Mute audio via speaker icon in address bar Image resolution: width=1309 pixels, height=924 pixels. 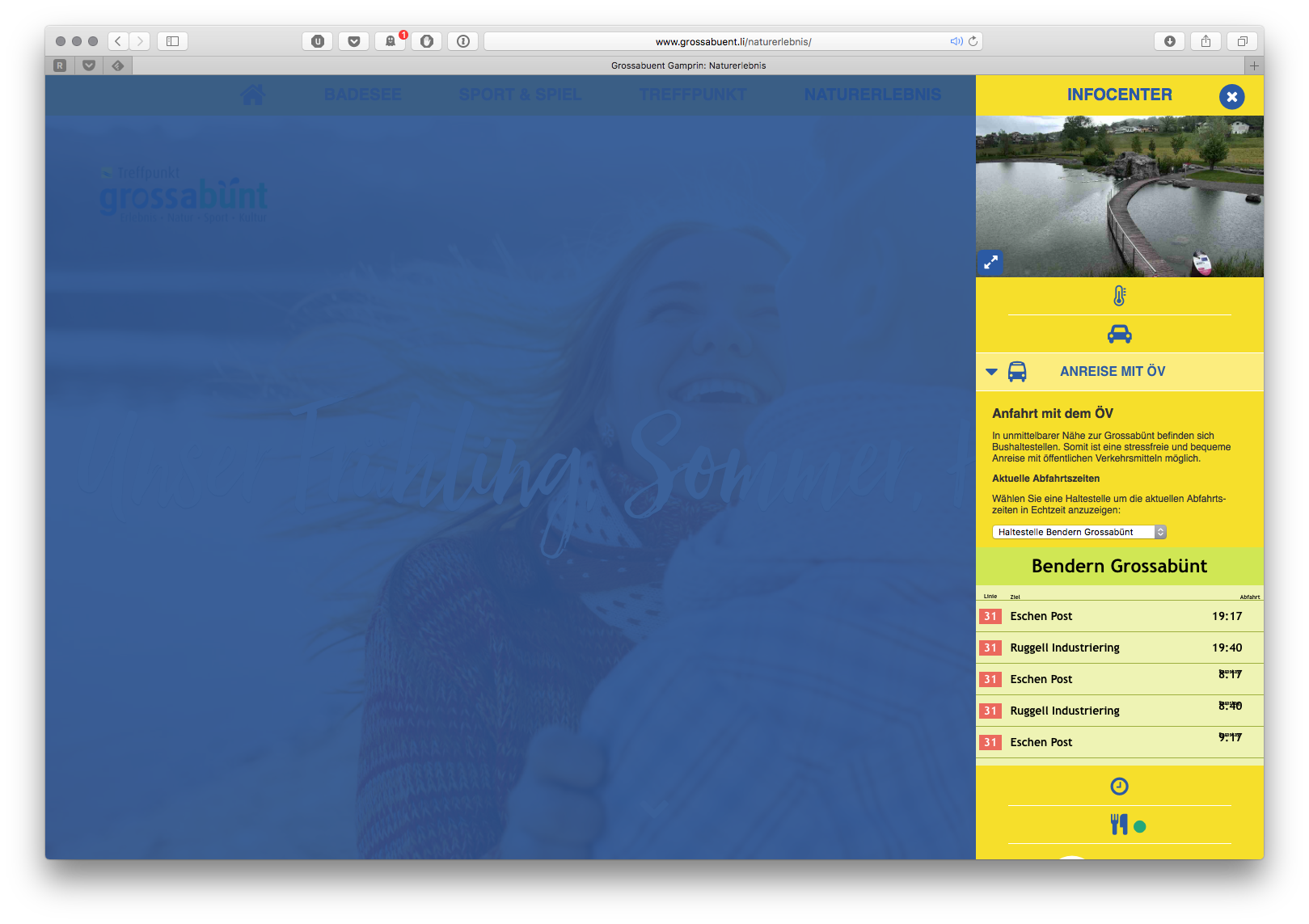(956, 41)
